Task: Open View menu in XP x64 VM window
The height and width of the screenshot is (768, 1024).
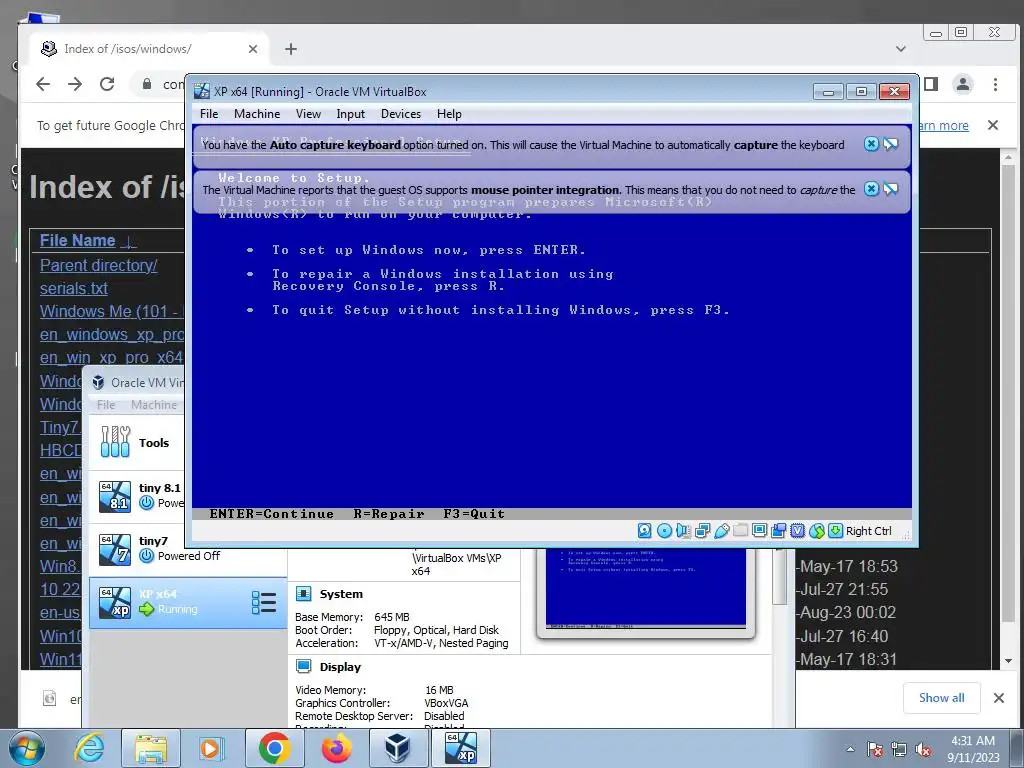Action: point(308,114)
